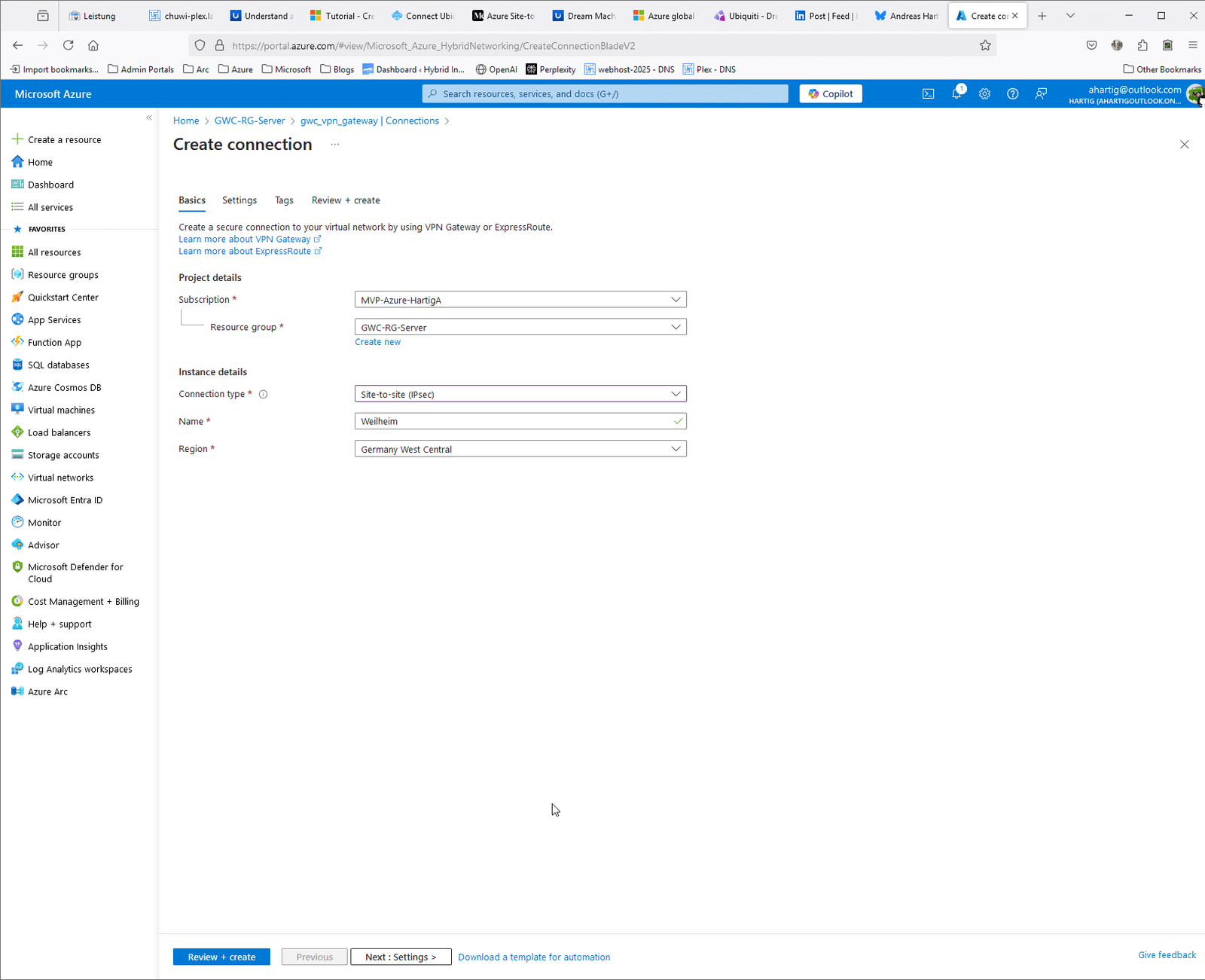The width and height of the screenshot is (1205, 980).
Task: Switch to the Review + create tab
Action: click(345, 200)
